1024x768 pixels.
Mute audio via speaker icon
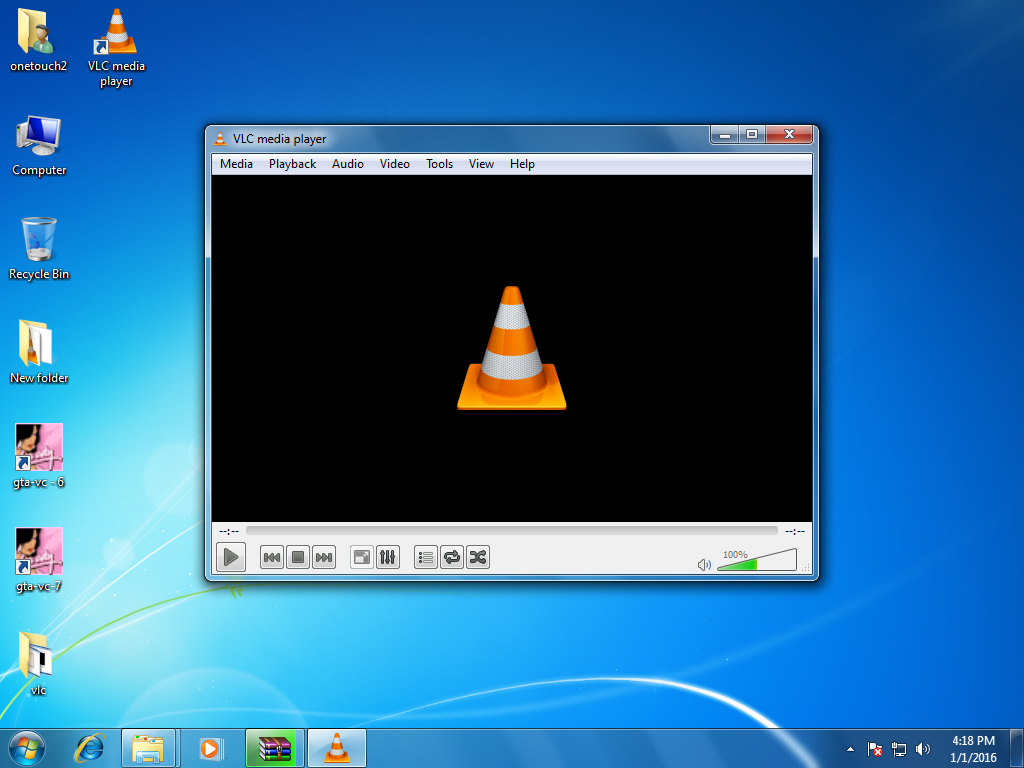(x=704, y=564)
